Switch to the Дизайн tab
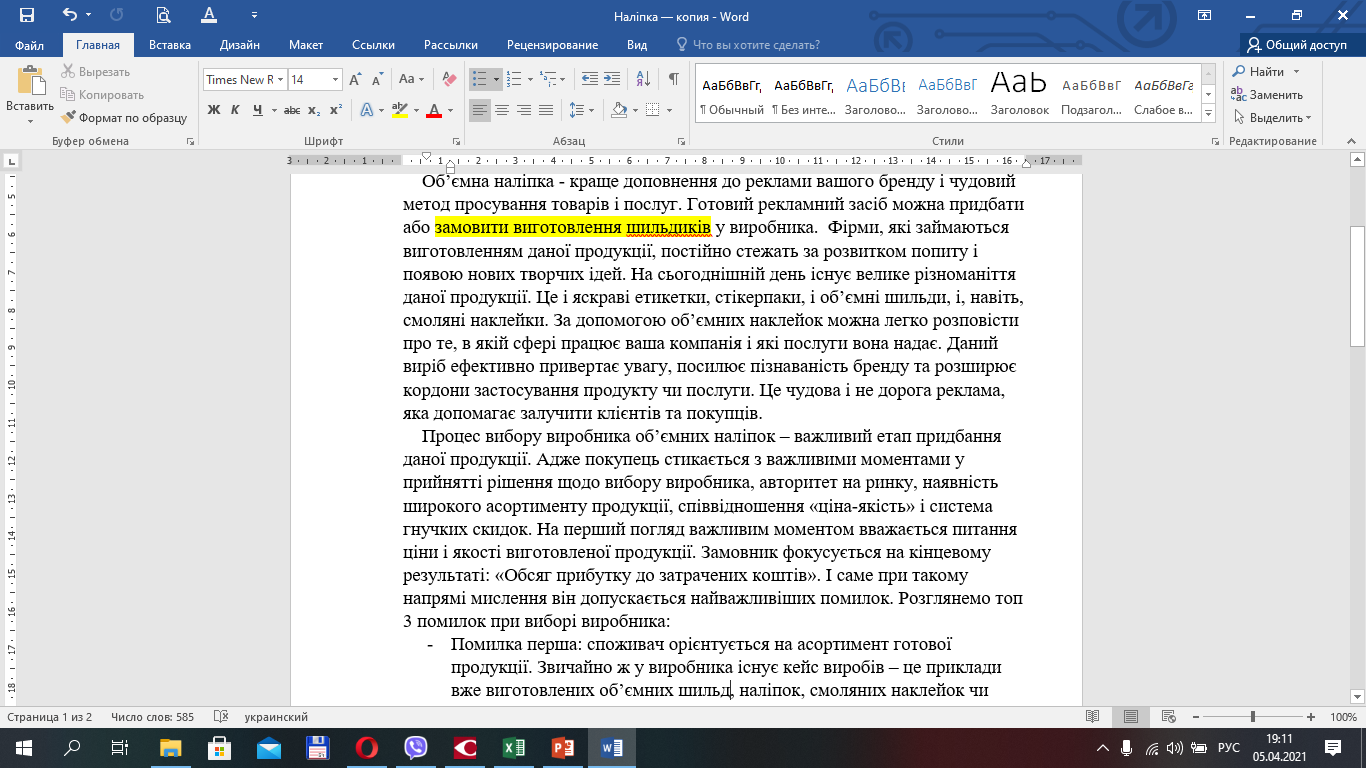The width and height of the screenshot is (1366, 768). point(240,45)
